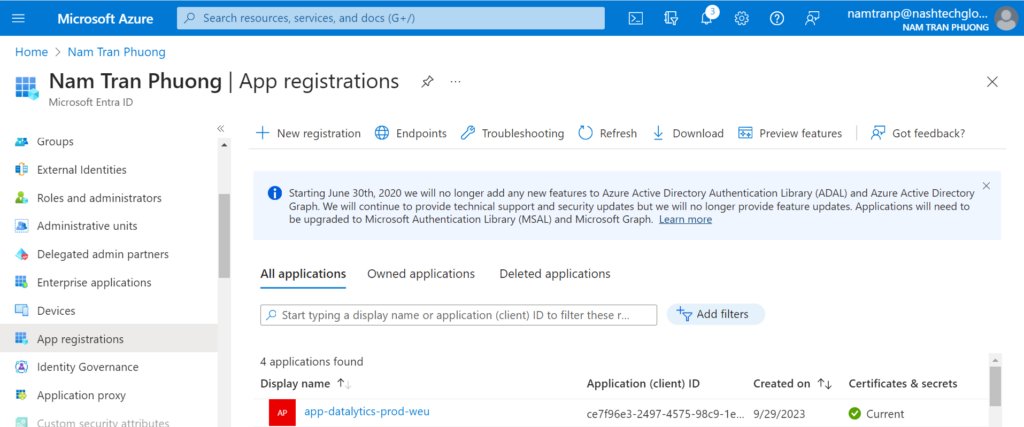Open the Learn more link
Viewport: 1024px width, 427px height.
tap(685, 220)
